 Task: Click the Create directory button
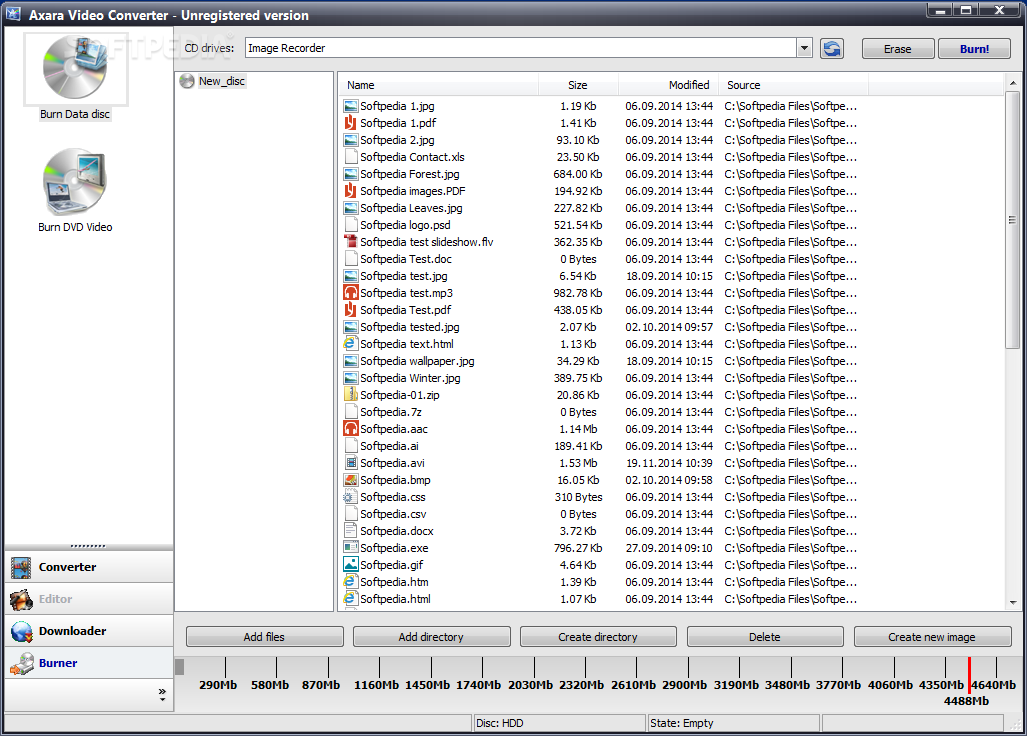pos(598,637)
